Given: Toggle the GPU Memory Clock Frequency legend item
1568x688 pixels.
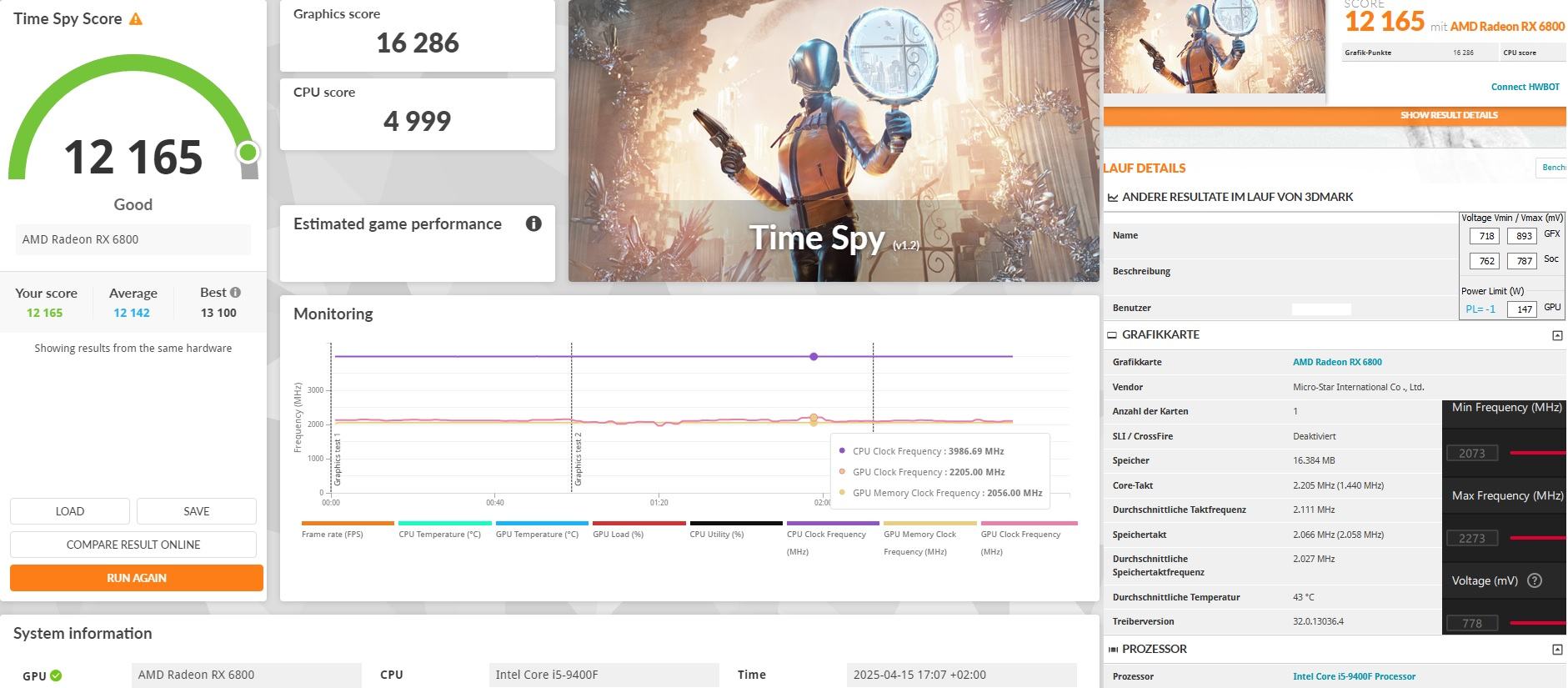Looking at the screenshot, I should coord(930,539).
